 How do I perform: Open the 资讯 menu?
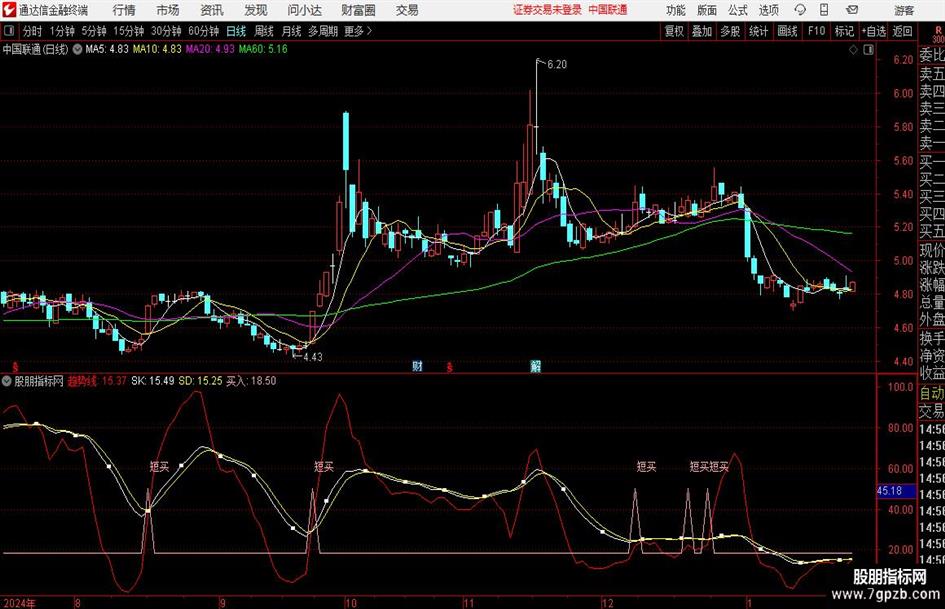click(x=212, y=10)
